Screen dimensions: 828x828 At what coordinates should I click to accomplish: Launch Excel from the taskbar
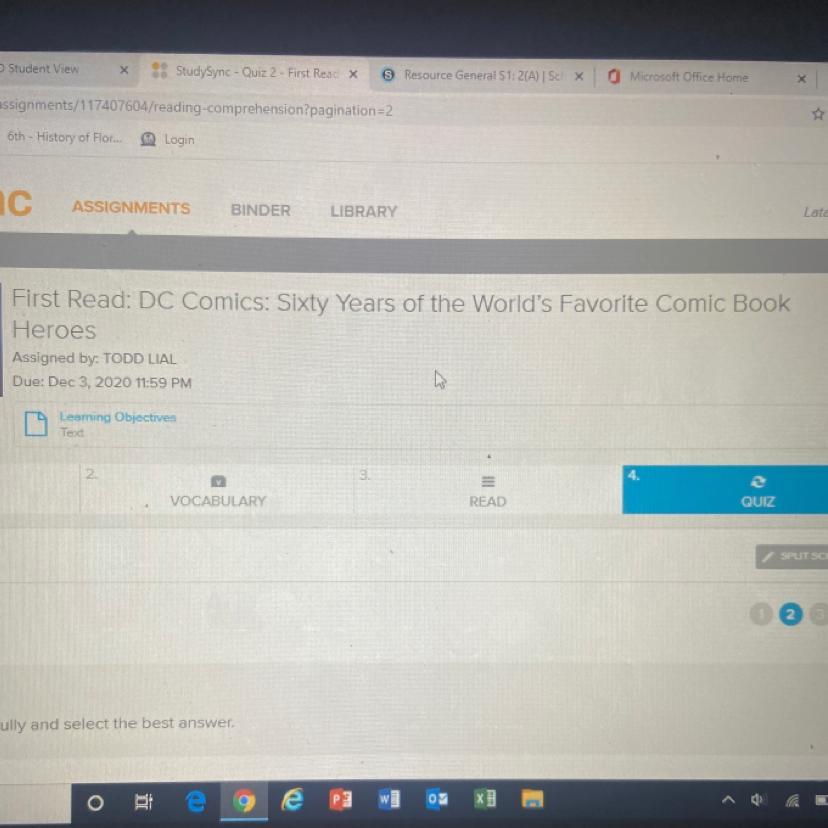coord(484,798)
